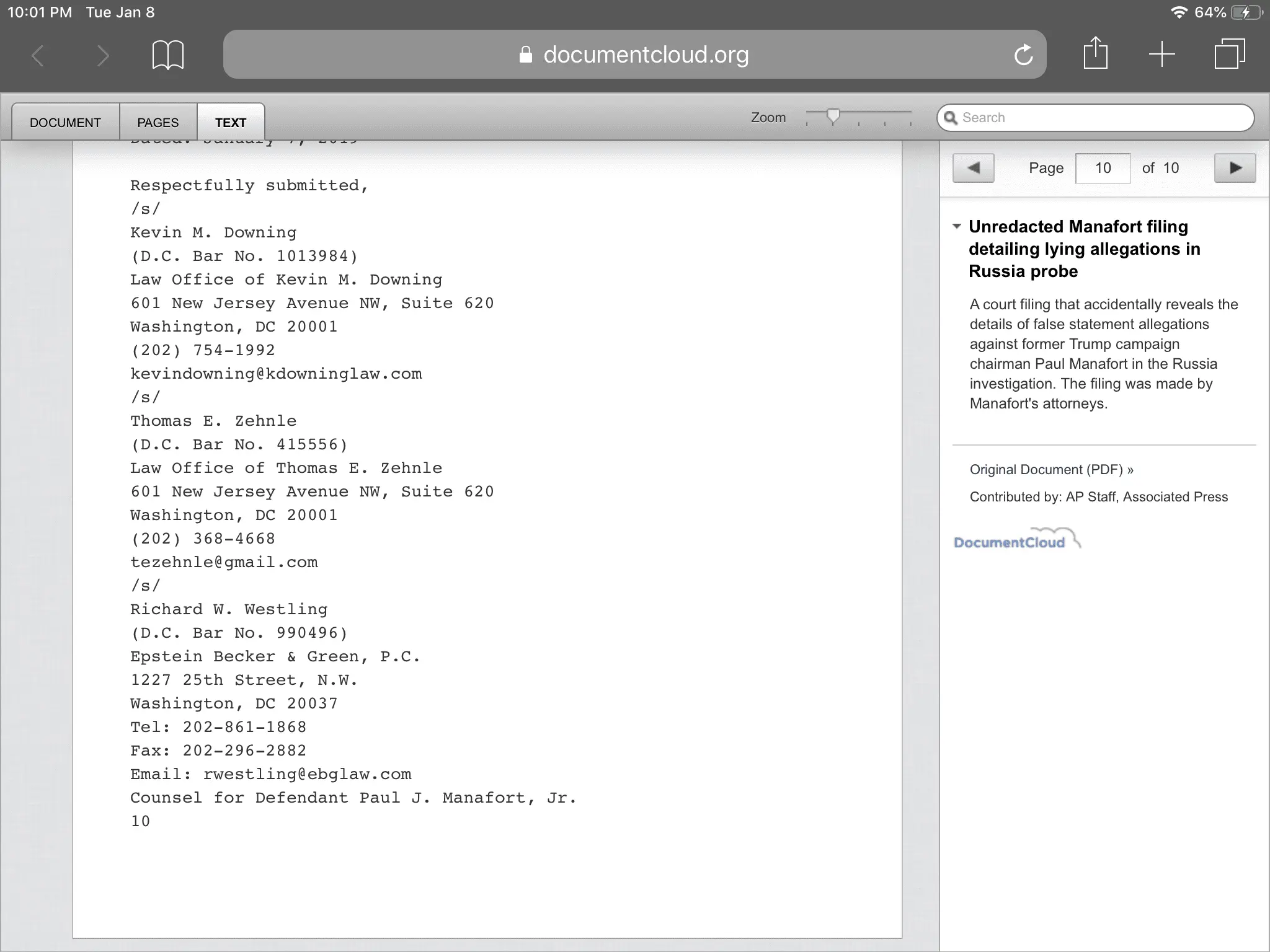
Task: Tap the Safari back arrow
Action: [x=38, y=56]
